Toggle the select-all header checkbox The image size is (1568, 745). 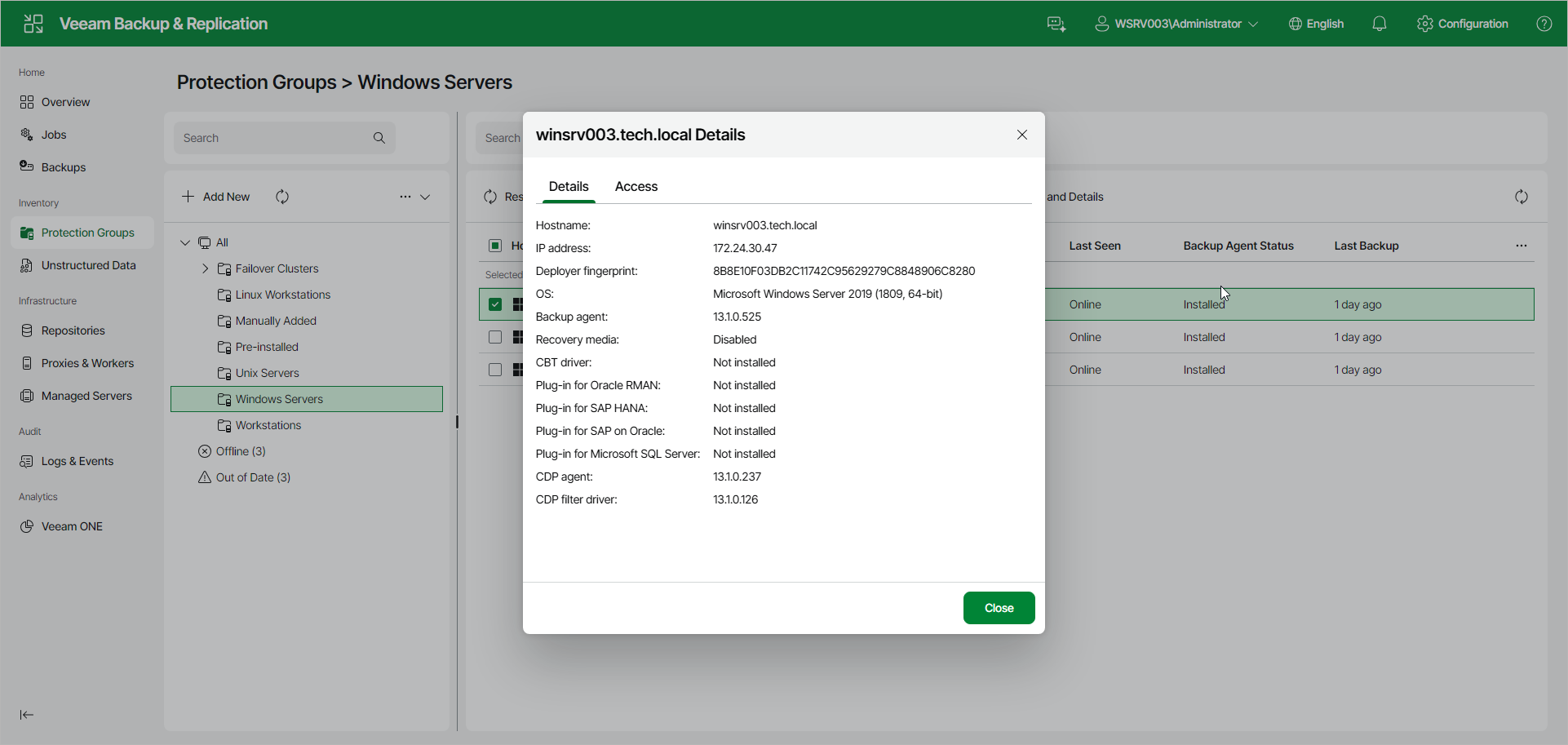click(x=495, y=246)
